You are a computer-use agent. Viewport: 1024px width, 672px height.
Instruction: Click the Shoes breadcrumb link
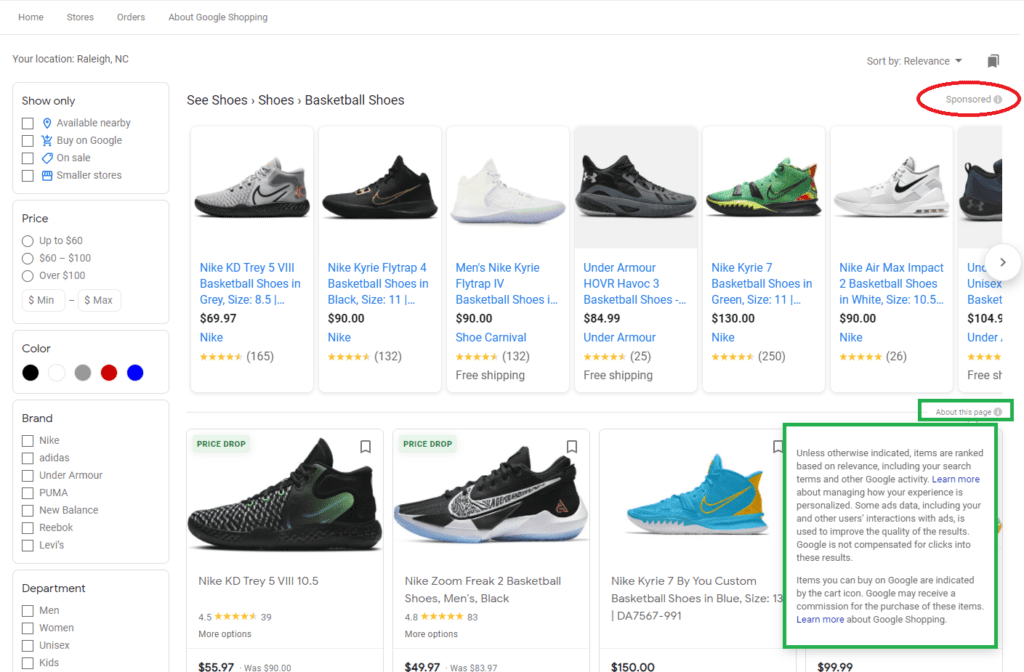pyautogui.click(x=276, y=100)
